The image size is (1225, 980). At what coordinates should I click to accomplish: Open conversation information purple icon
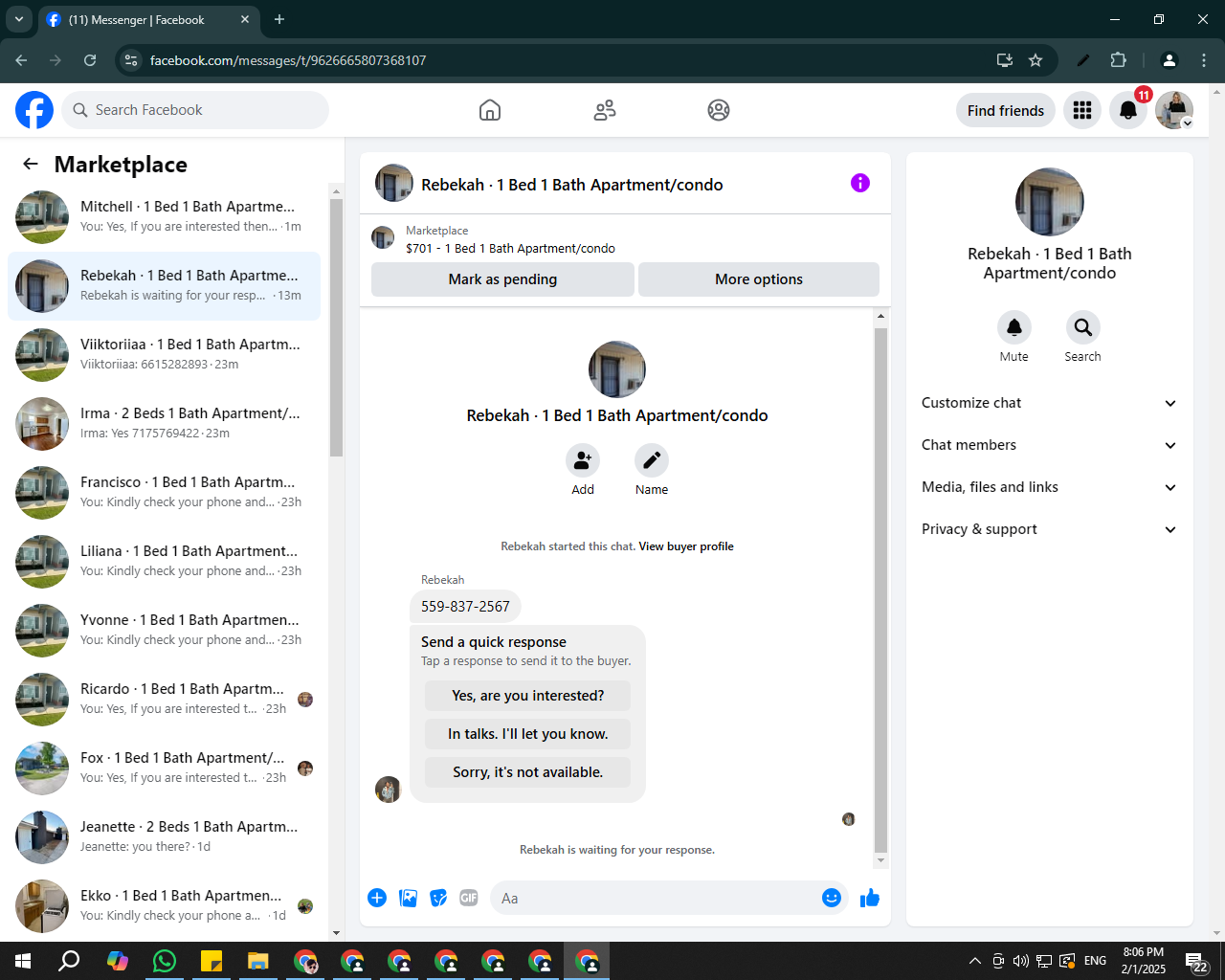860,183
